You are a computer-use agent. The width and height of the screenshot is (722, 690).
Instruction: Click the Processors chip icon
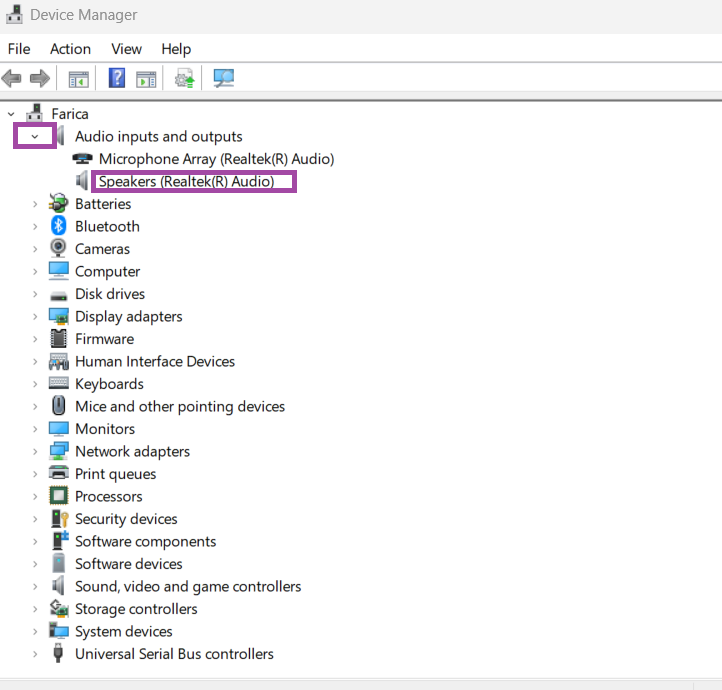pos(59,496)
